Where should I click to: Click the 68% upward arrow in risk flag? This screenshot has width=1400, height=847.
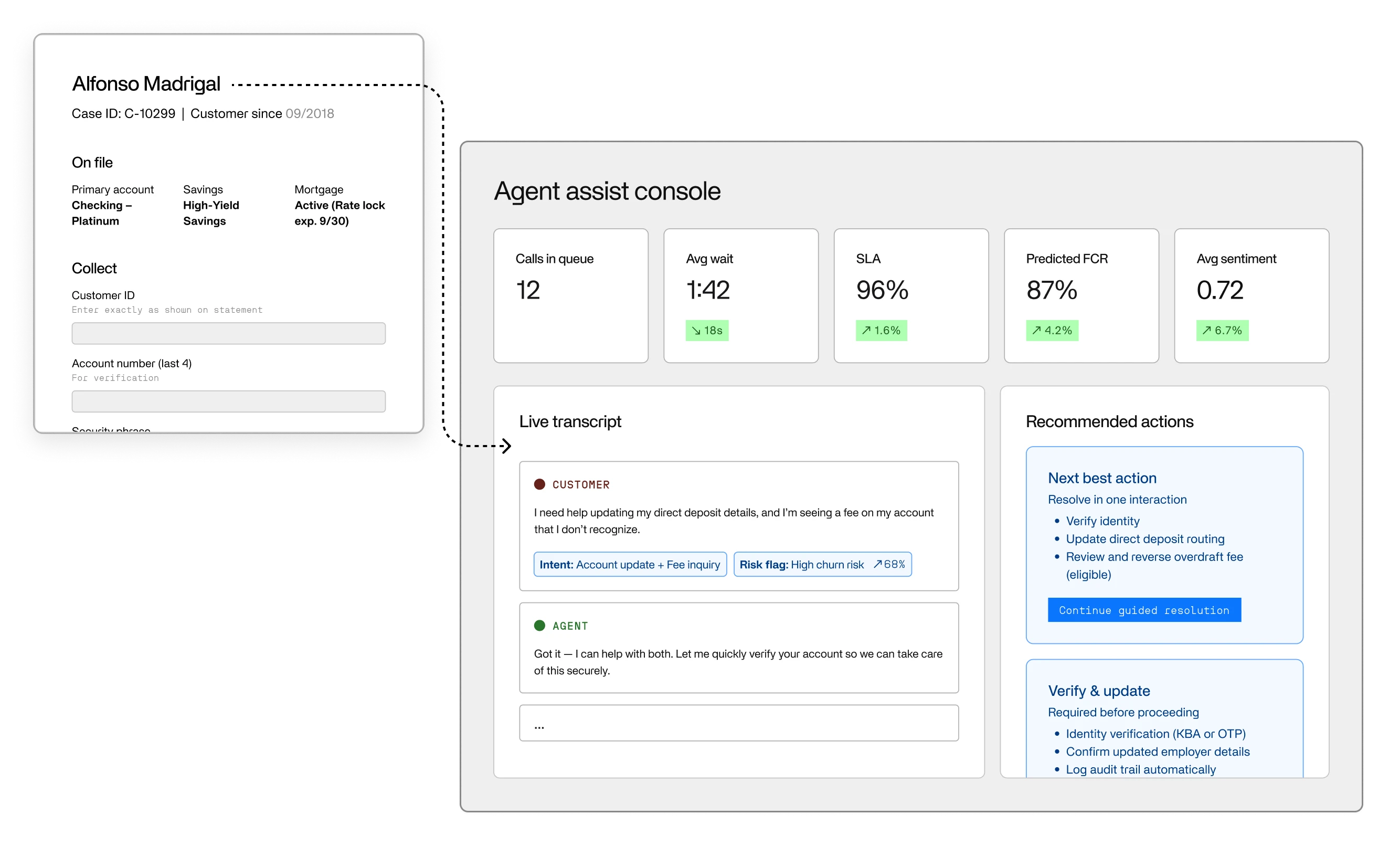coord(878,564)
